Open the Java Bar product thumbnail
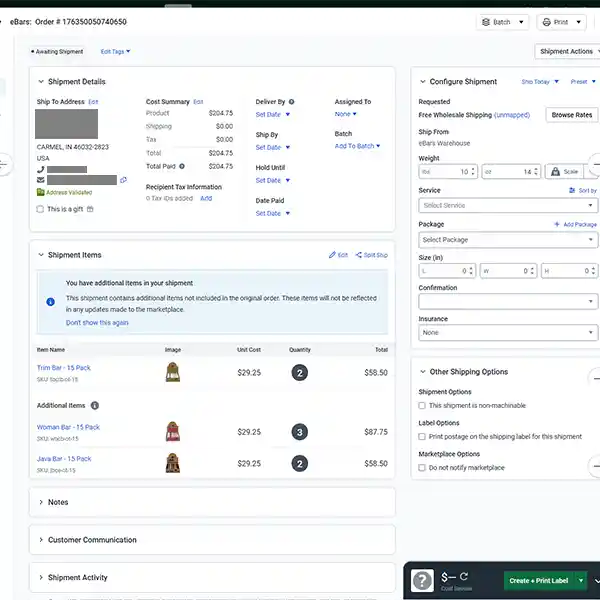Image resolution: width=600 pixels, height=600 pixels. pos(173,463)
